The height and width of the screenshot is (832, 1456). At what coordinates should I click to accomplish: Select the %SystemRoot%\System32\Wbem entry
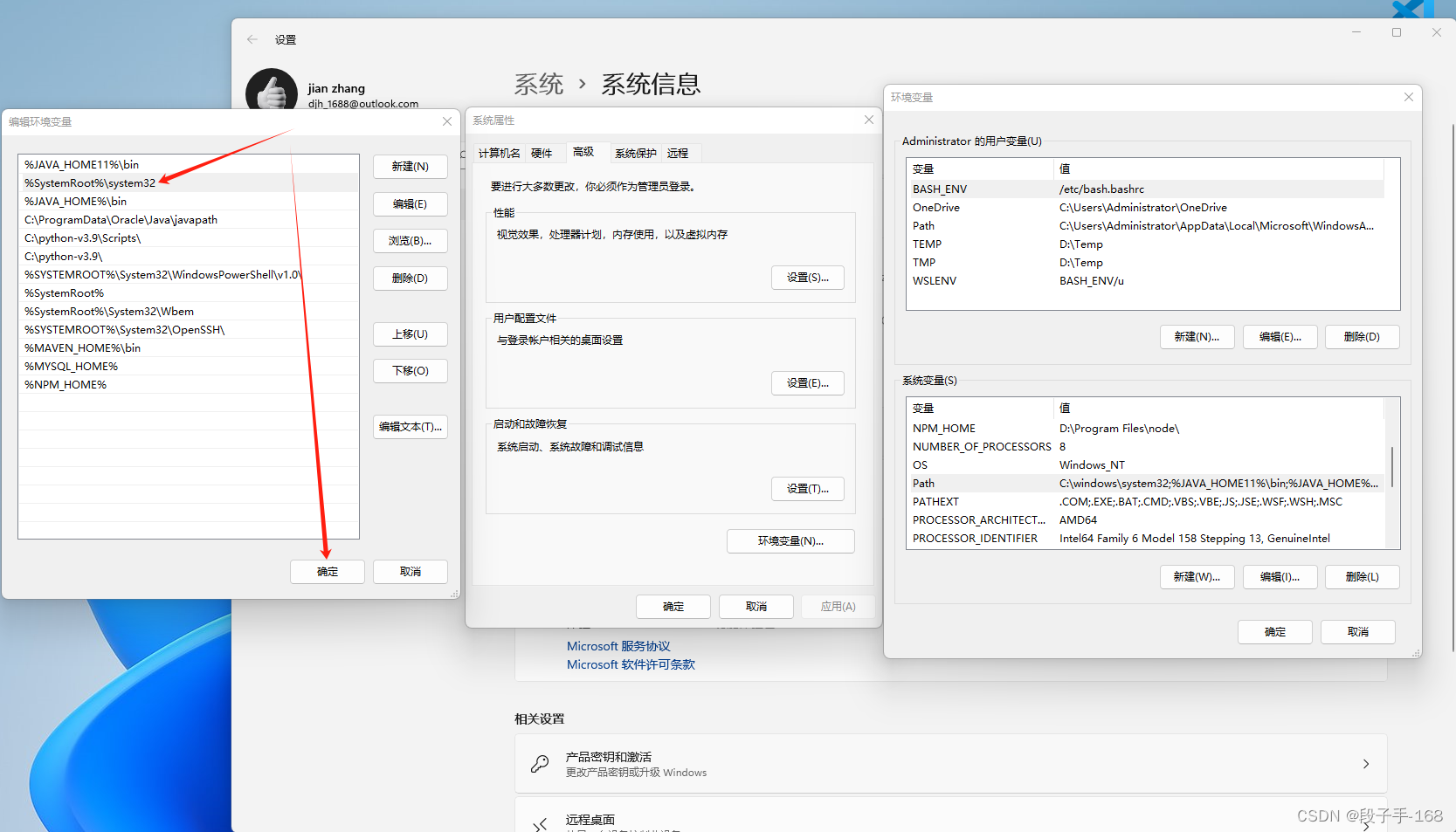point(189,311)
